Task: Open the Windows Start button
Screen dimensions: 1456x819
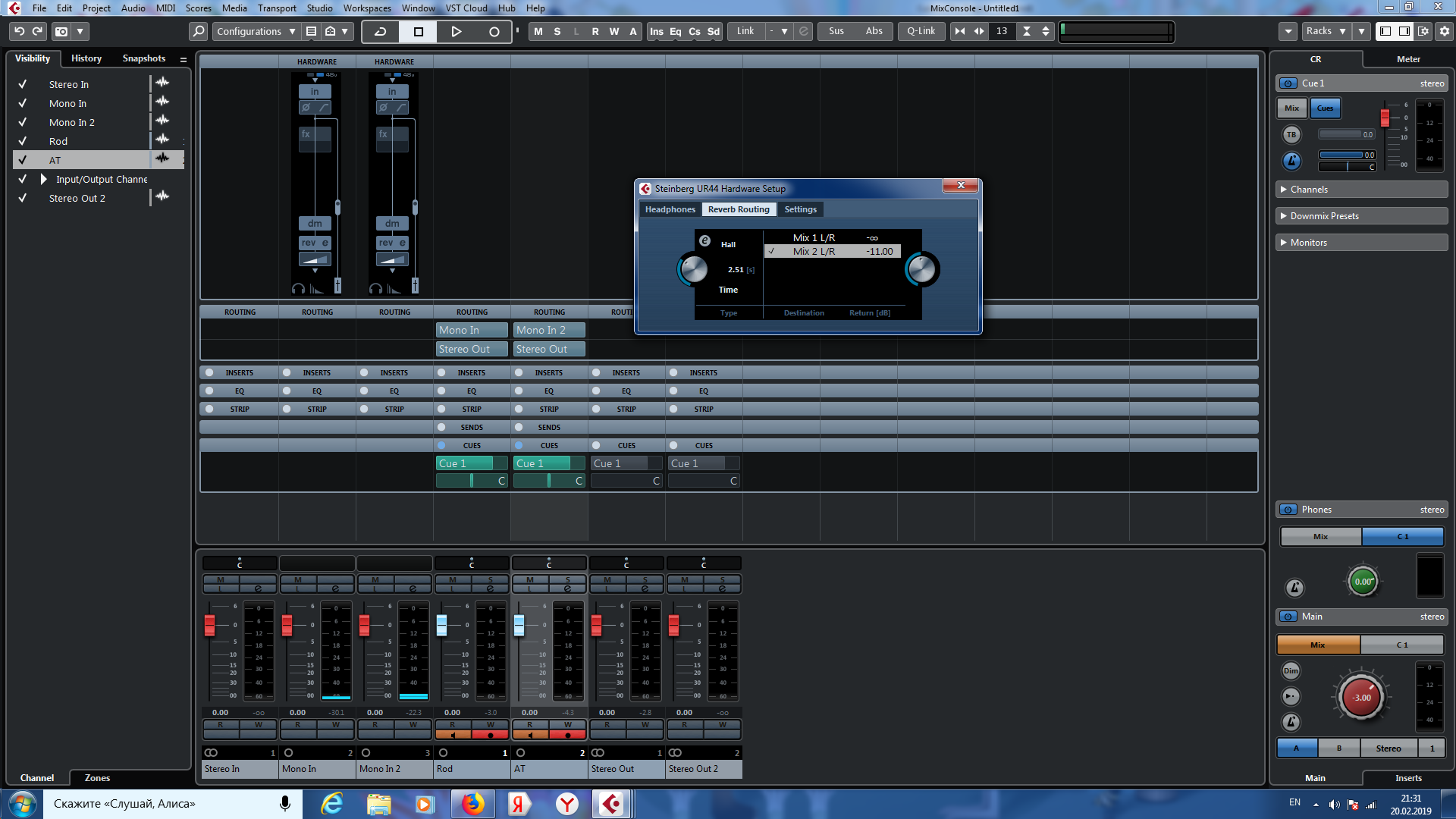Action: pyautogui.click(x=22, y=804)
